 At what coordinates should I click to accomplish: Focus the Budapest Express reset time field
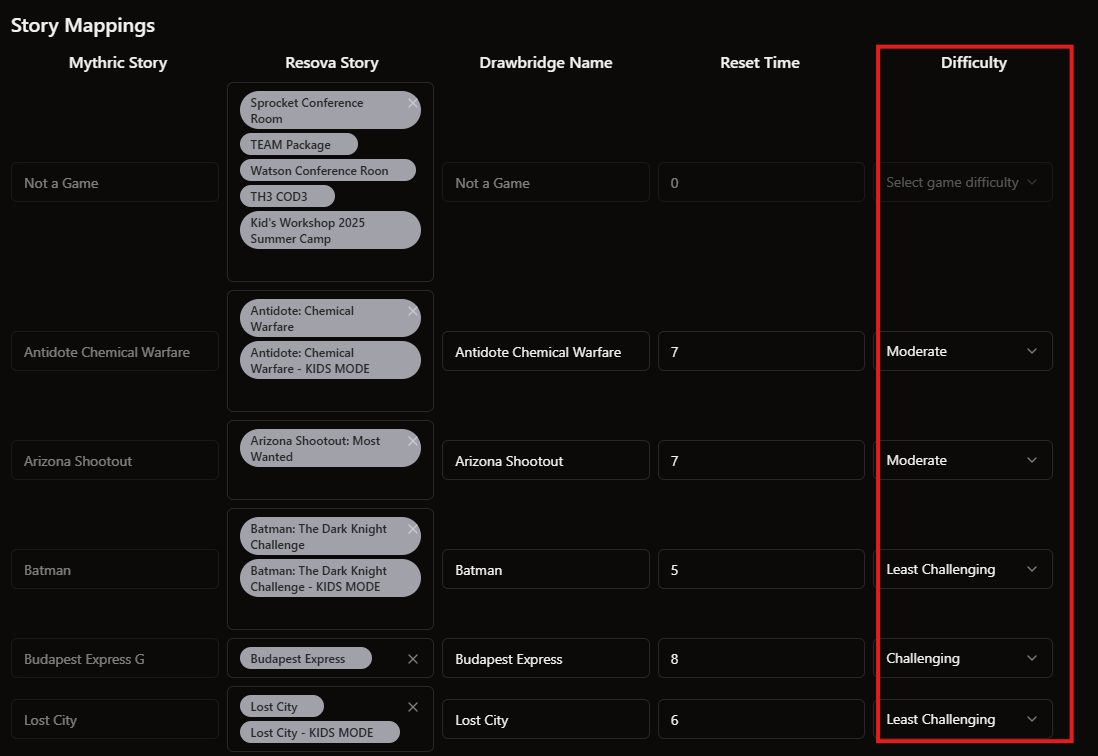tap(760, 659)
